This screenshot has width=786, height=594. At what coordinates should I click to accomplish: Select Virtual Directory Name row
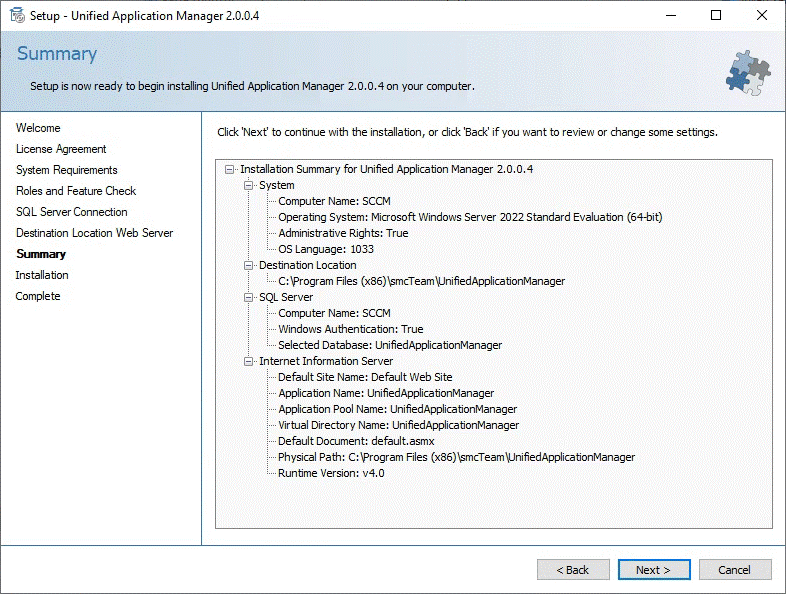point(399,426)
